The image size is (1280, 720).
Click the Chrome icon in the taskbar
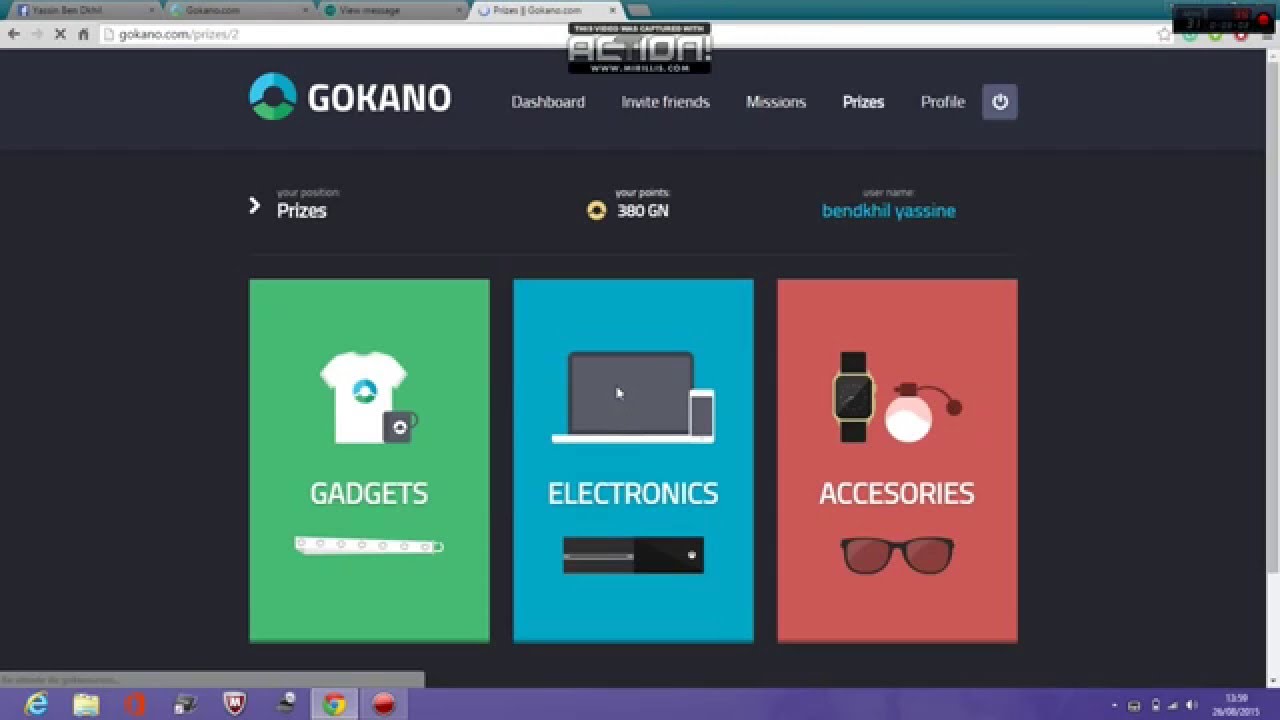click(x=334, y=704)
